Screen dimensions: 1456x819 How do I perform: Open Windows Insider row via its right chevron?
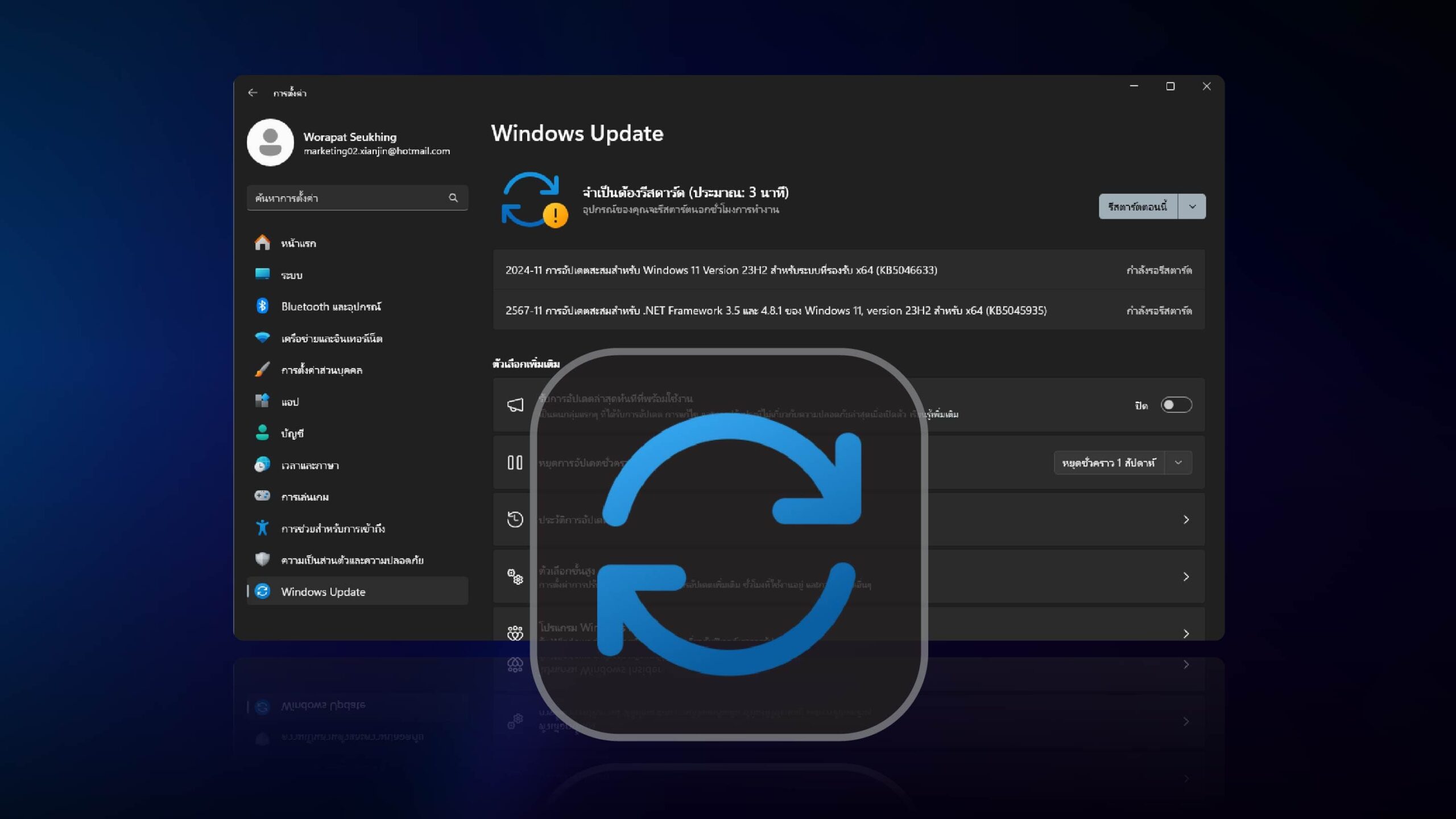[x=1186, y=633]
